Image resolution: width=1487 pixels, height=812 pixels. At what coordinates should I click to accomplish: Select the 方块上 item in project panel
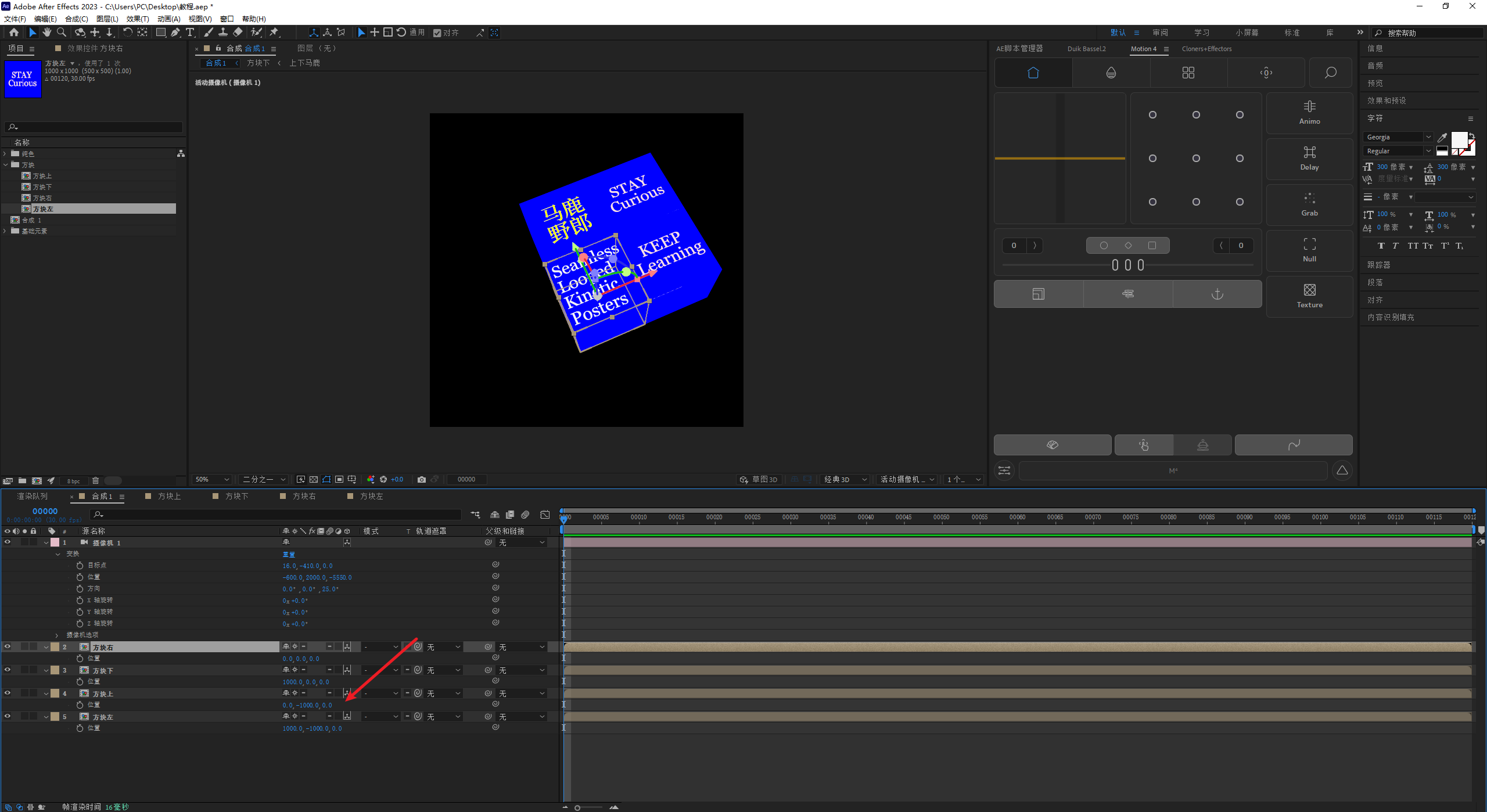coord(42,175)
